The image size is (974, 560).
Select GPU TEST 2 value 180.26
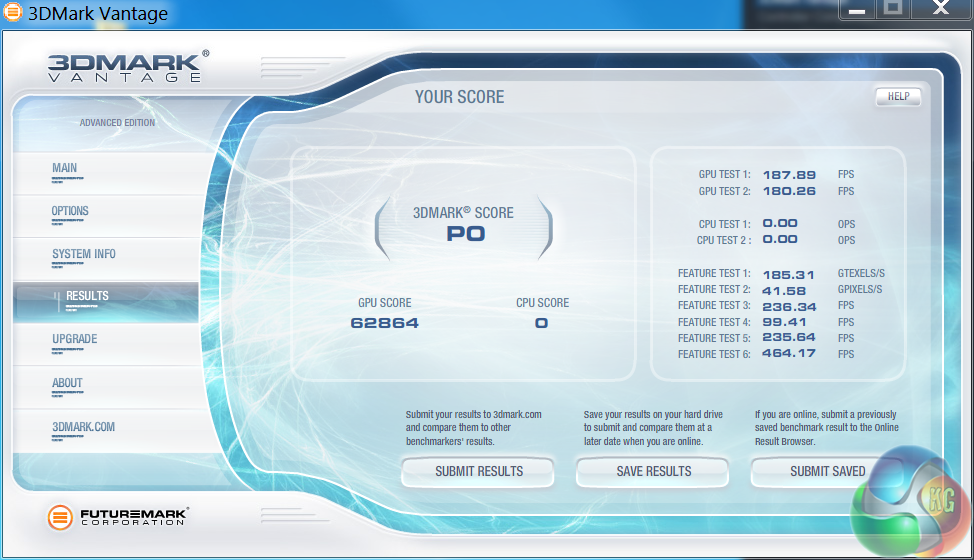pyautogui.click(x=789, y=191)
